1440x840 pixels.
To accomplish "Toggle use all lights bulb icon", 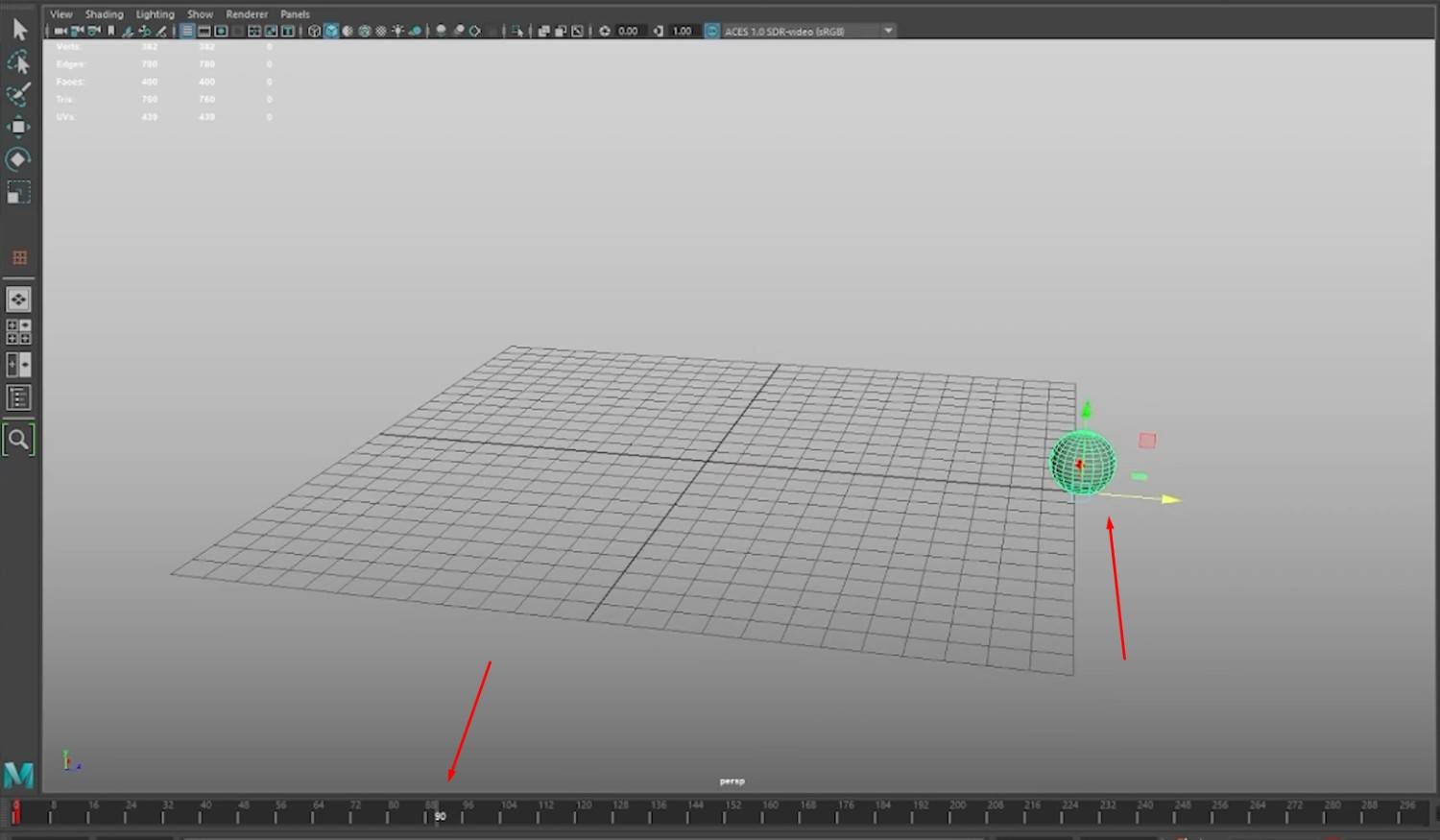I will [397, 31].
